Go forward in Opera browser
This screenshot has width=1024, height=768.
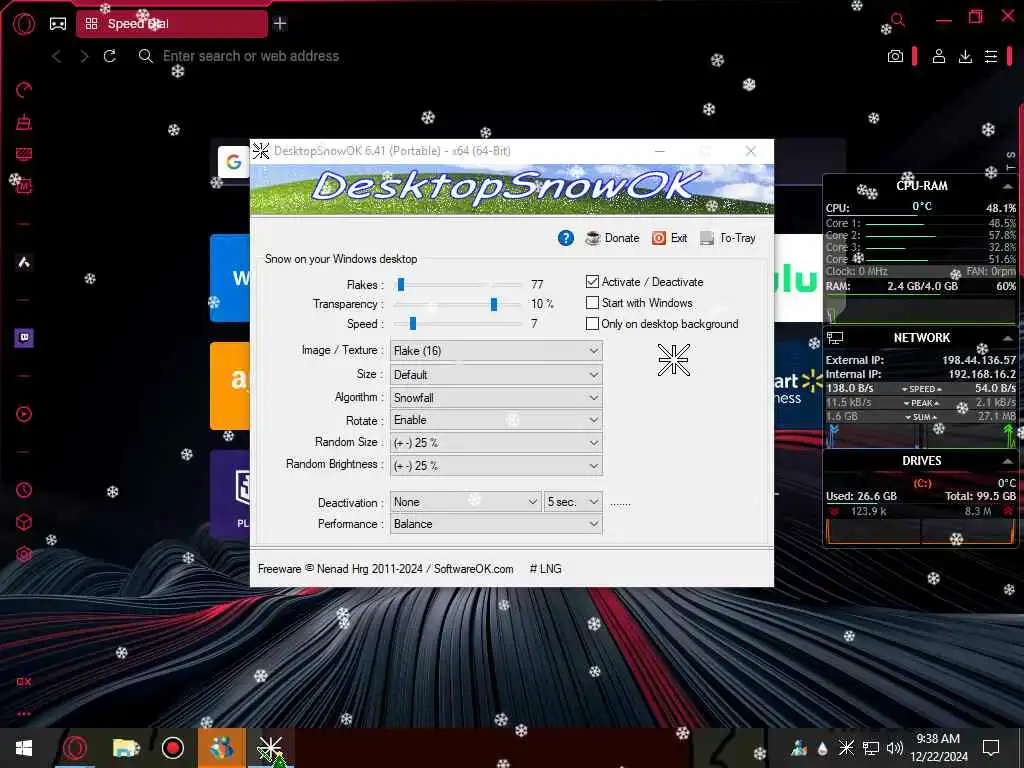click(84, 56)
